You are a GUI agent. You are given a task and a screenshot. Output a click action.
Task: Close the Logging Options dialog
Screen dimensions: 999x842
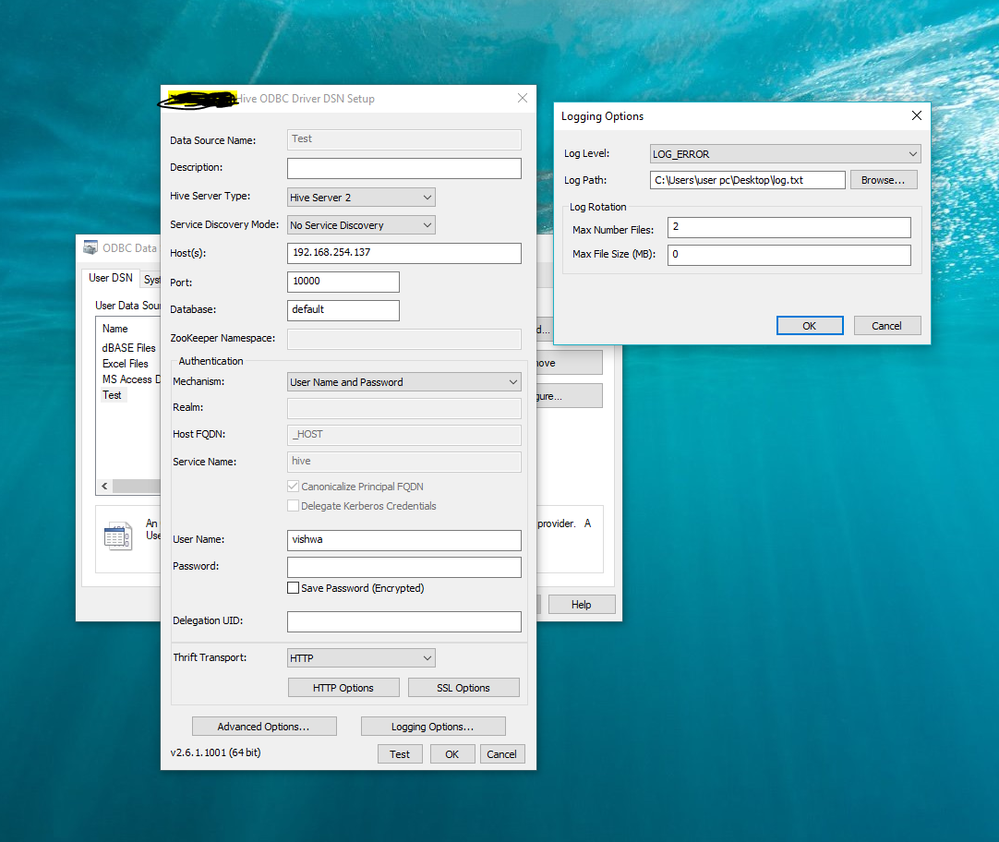916,116
